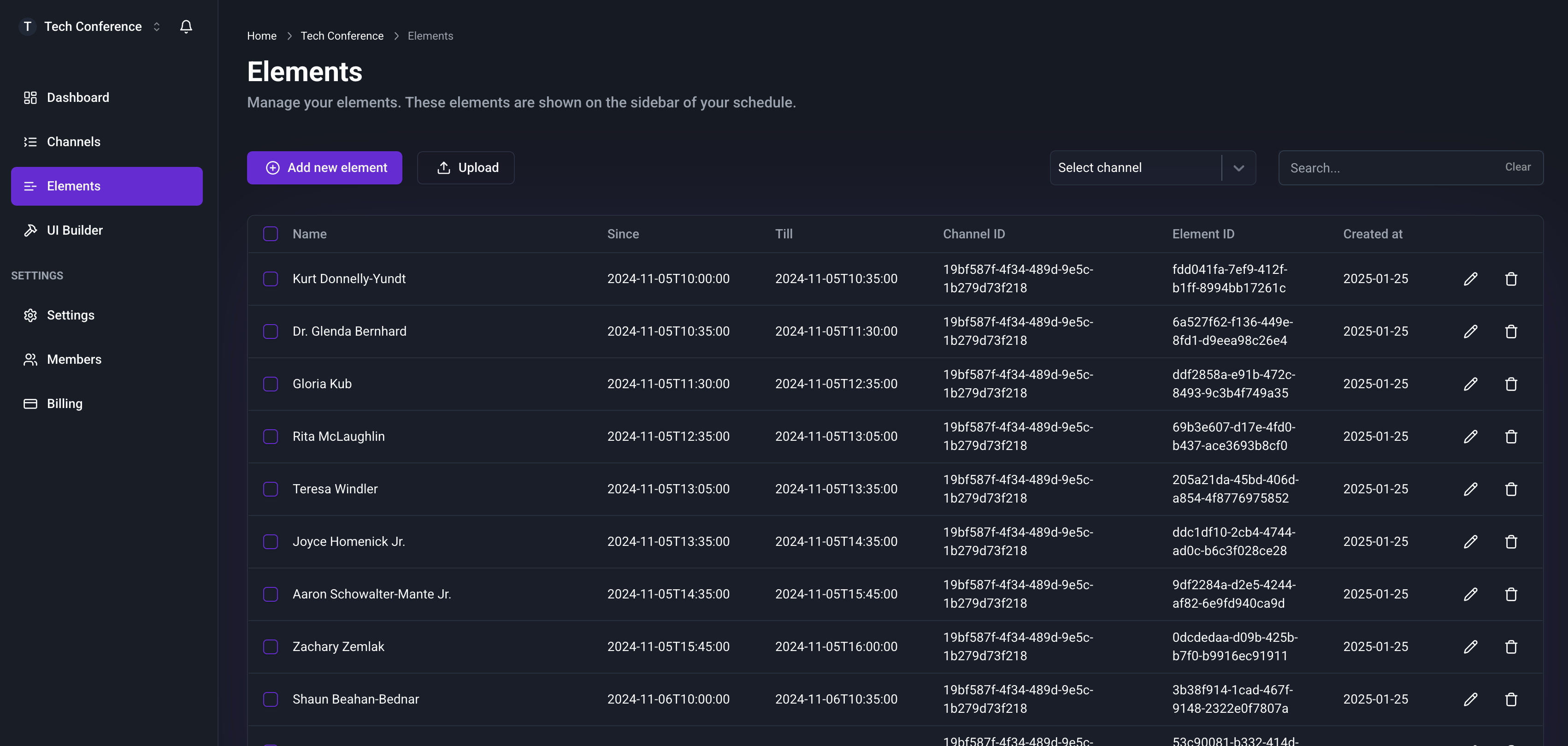Open UI Builder page
Viewport: 1568px width, 746px height.
106,230
